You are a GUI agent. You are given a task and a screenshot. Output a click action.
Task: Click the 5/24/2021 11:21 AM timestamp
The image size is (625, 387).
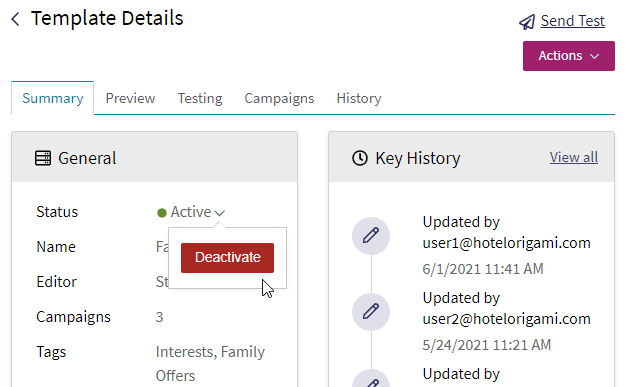(x=487, y=345)
